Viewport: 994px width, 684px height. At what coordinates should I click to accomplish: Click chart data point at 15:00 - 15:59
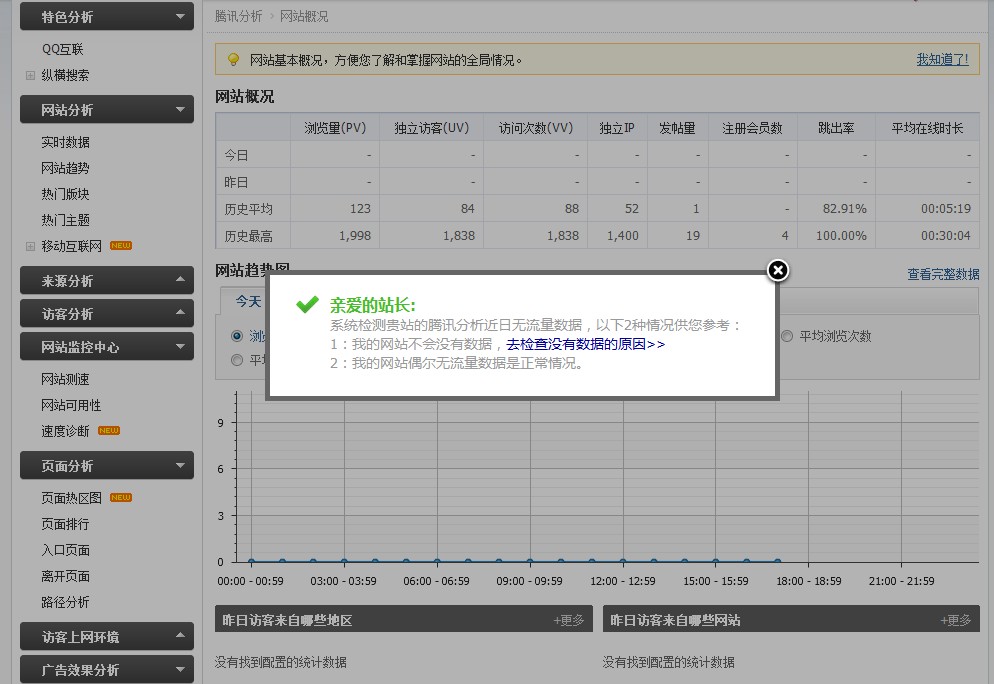pyautogui.click(x=716, y=562)
